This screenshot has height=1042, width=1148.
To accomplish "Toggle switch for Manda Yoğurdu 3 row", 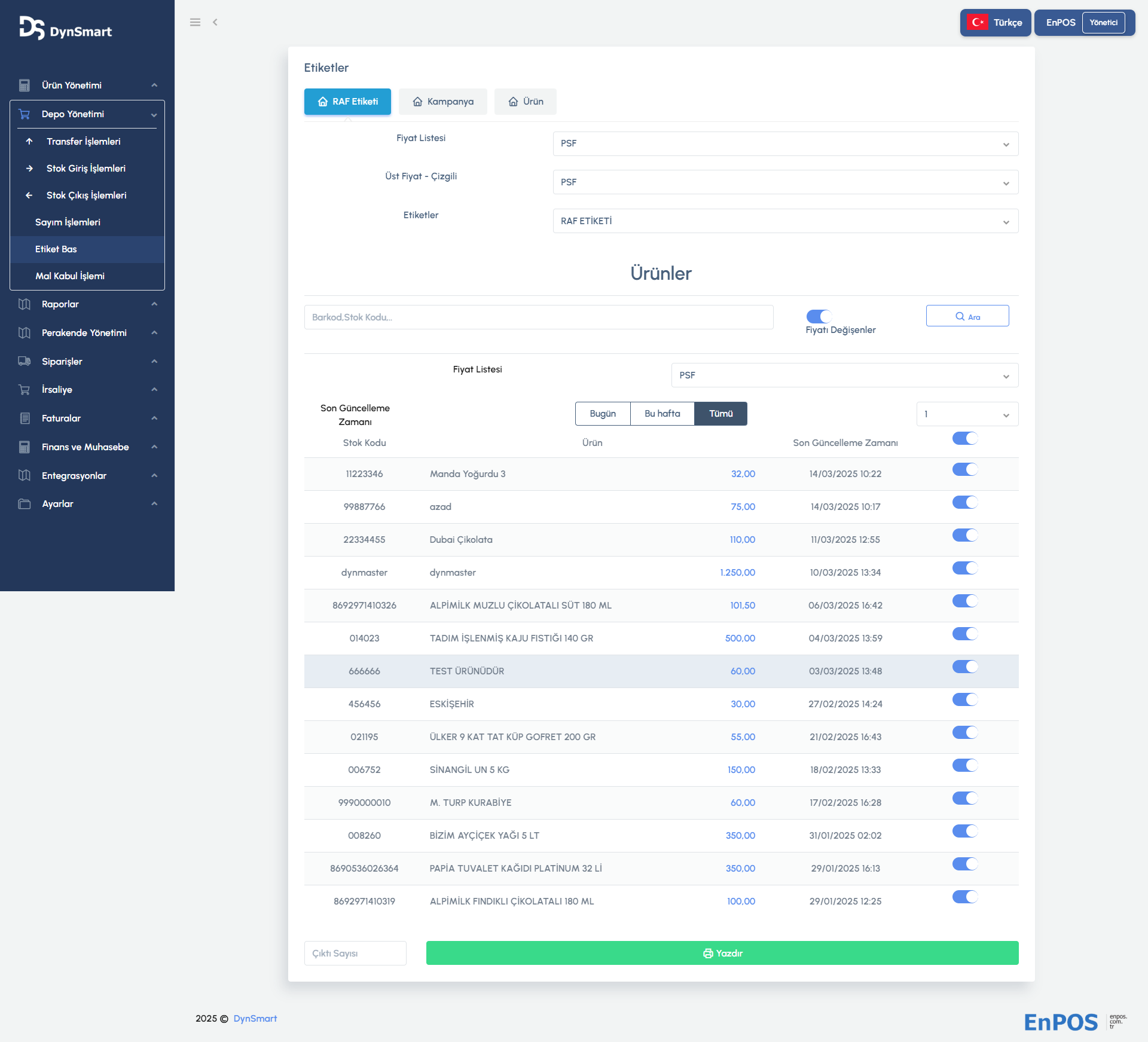I will [x=964, y=470].
